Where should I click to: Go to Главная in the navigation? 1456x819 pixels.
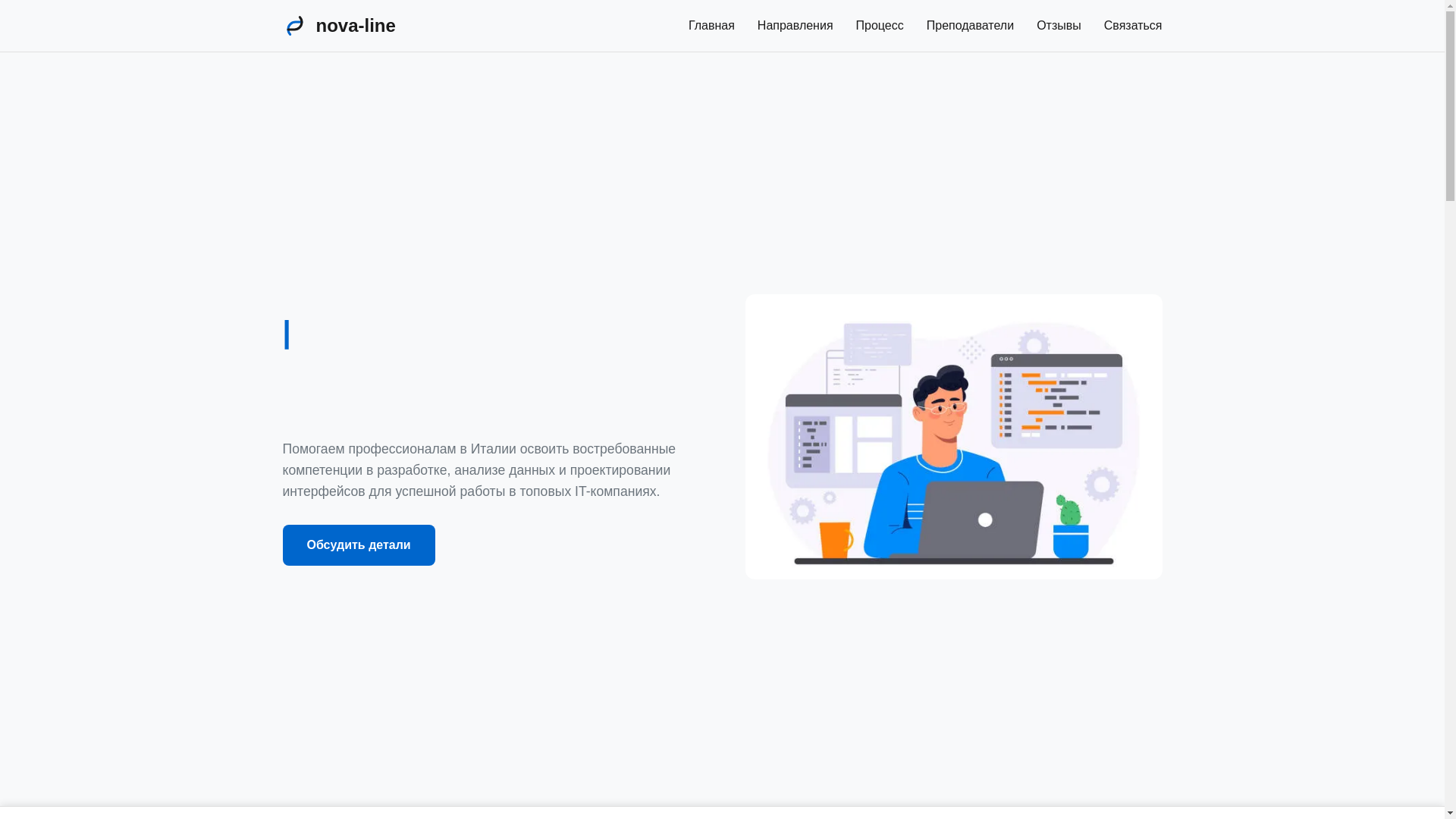tap(711, 26)
